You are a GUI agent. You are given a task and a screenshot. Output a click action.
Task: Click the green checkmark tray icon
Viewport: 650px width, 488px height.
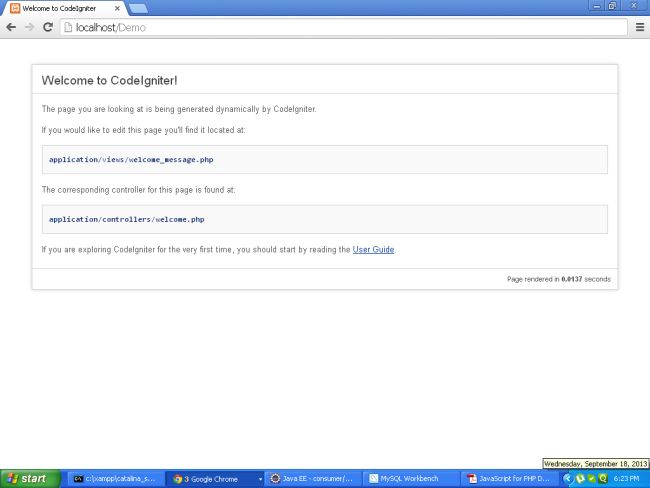592,479
